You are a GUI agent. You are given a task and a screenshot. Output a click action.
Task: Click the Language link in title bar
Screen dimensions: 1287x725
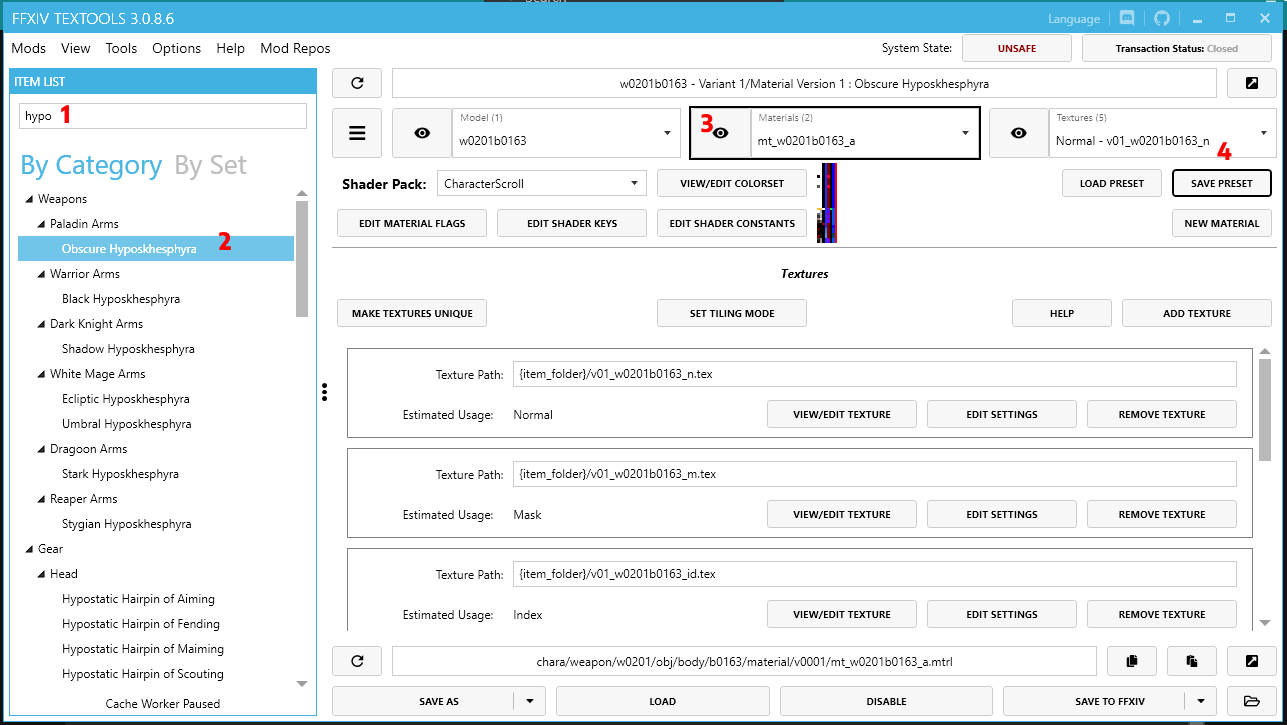1074,19
